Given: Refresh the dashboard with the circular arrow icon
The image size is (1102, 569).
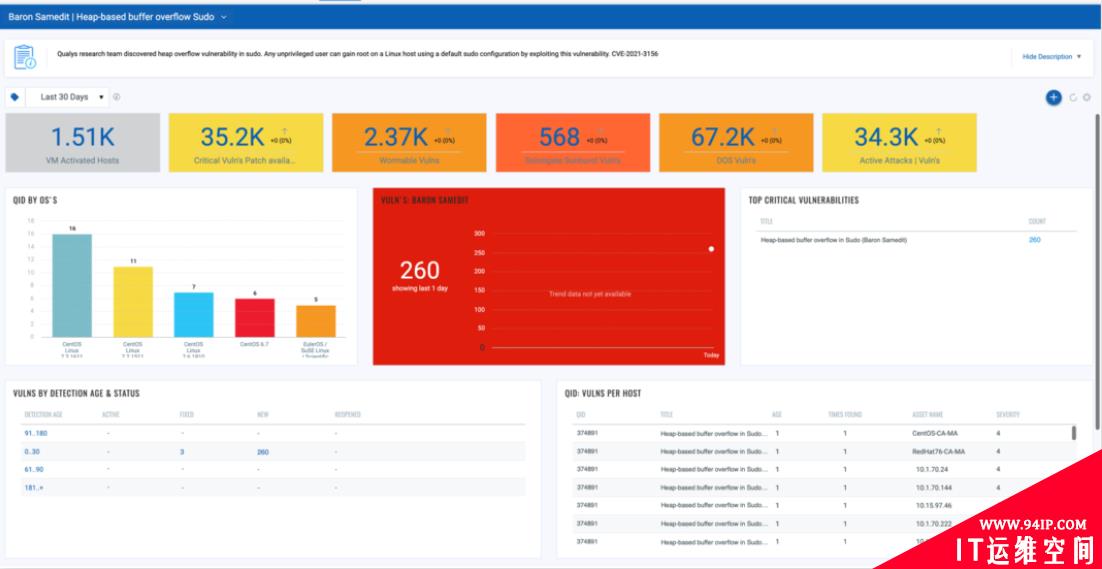Looking at the screenshot, I should click(x=1073, y=98).
